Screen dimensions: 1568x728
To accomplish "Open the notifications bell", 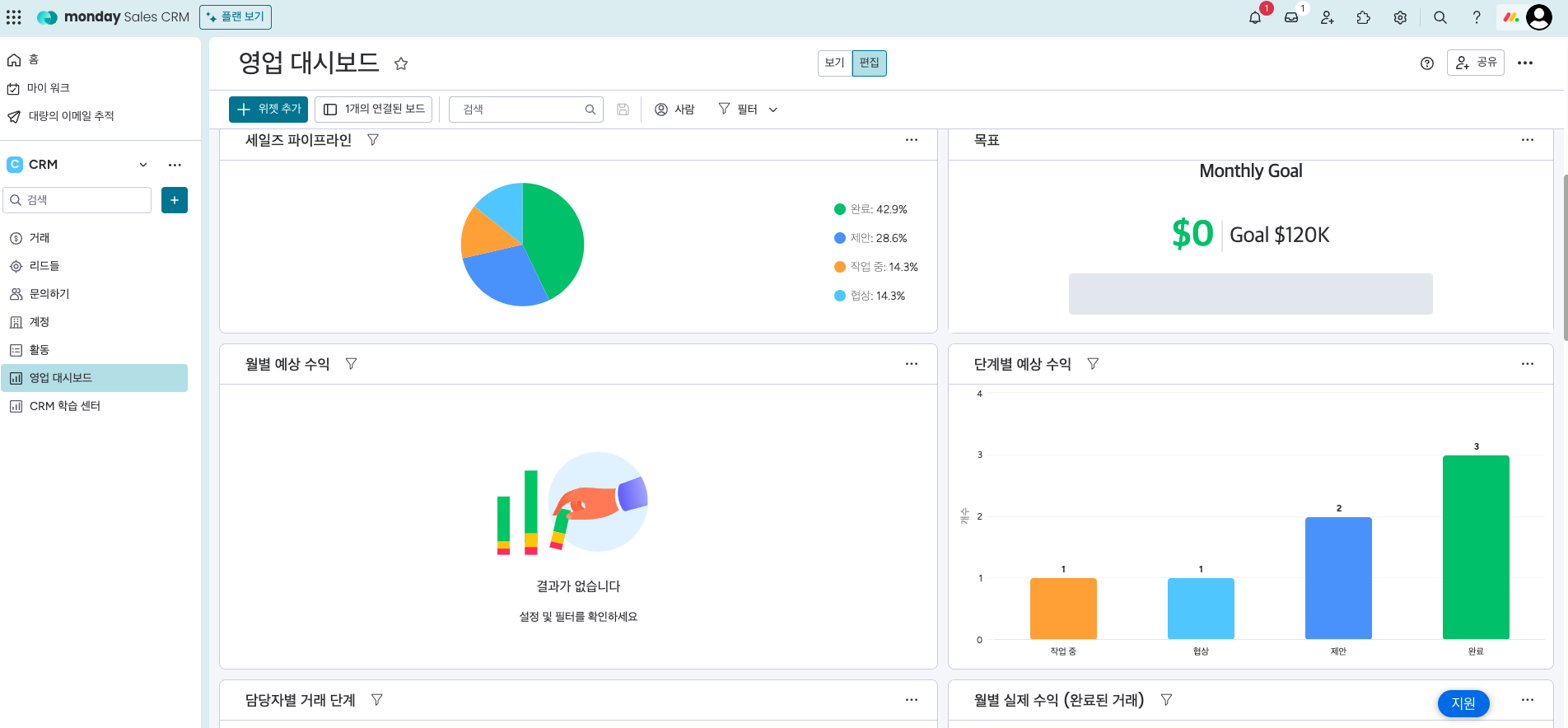I will [1255, 17].
